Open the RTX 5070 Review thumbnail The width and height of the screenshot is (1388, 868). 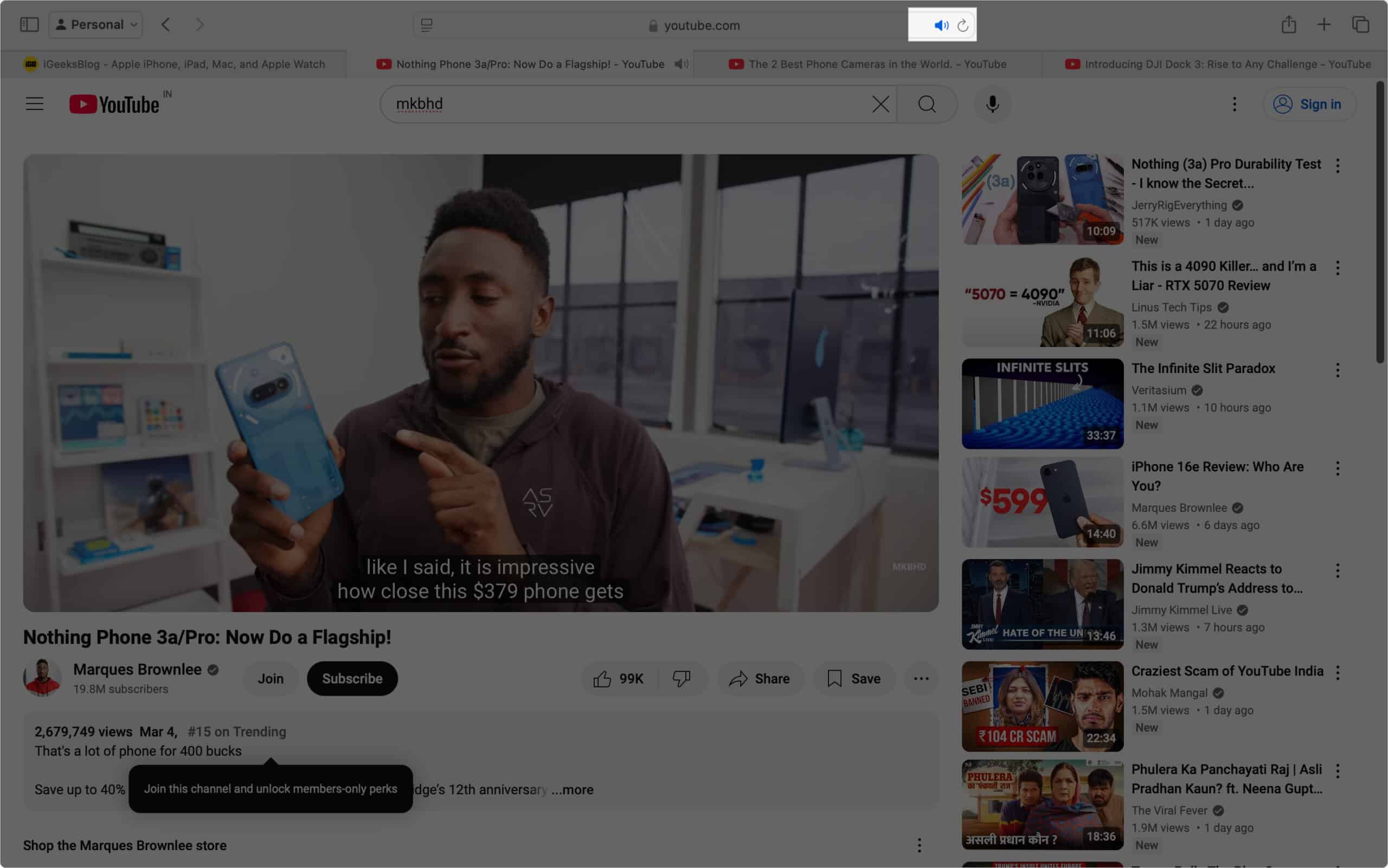tap(1043, 301)
